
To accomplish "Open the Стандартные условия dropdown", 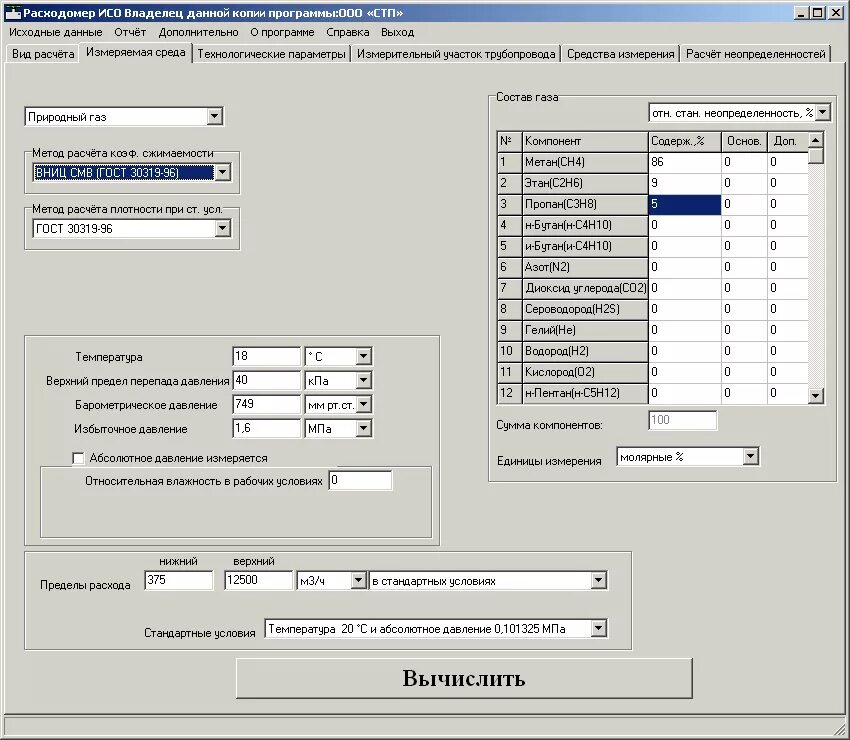I will click(598, 629).
